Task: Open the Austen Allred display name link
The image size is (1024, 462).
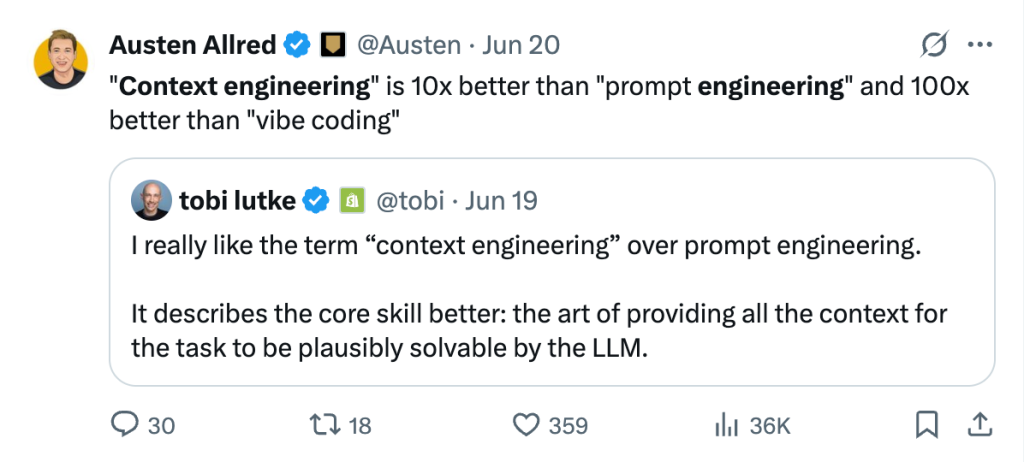Action: 193,45
